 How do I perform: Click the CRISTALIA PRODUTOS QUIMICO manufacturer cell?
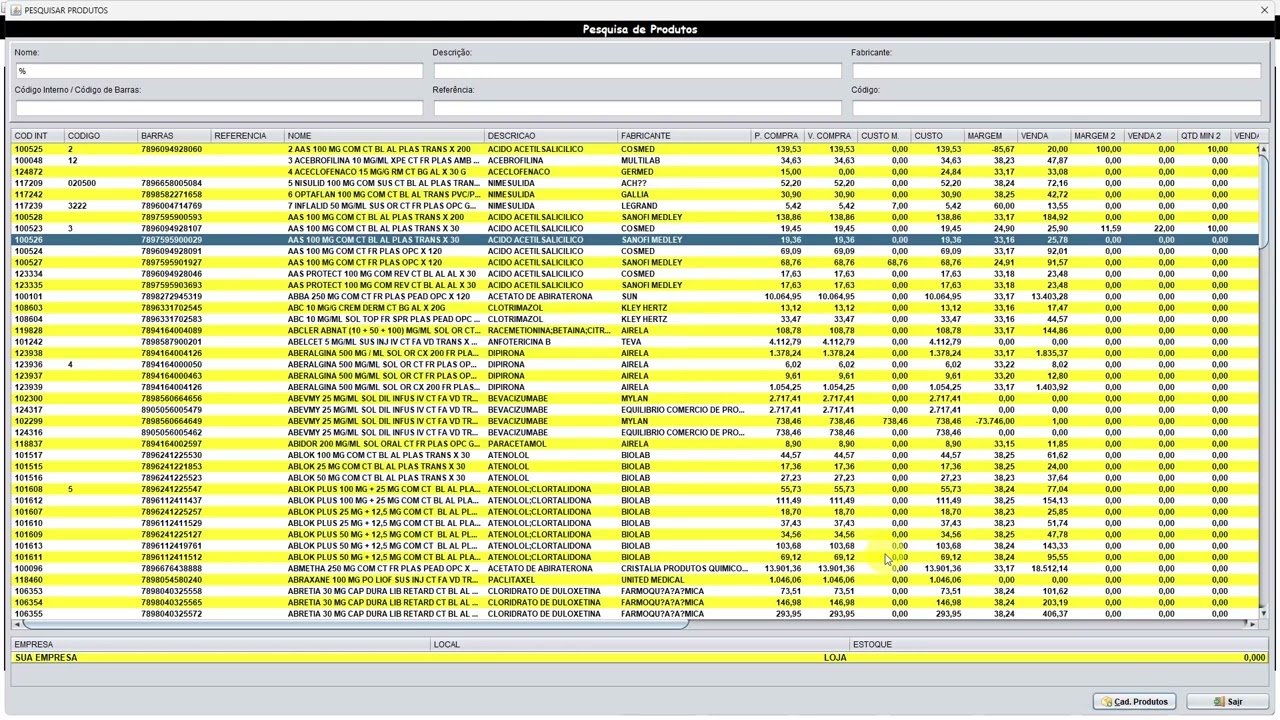pos(684,568)
